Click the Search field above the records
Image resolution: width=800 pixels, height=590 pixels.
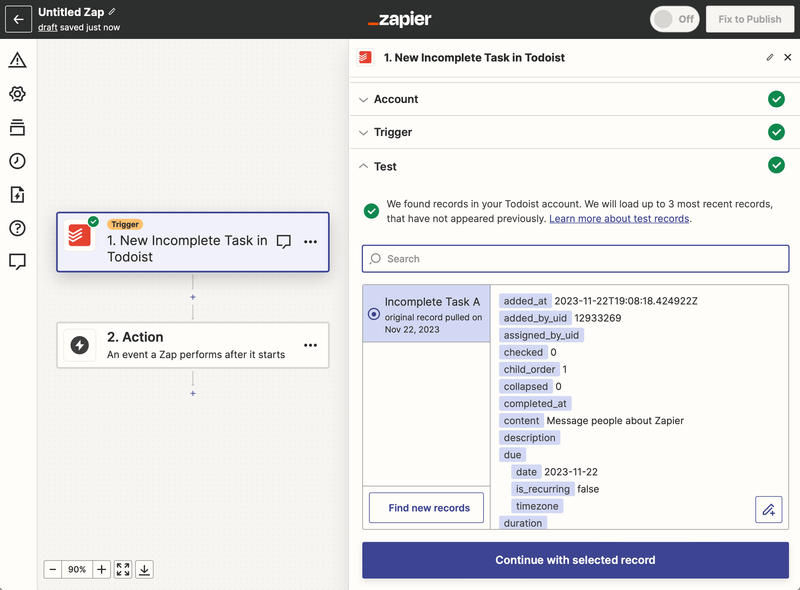[x=575, y=260]
